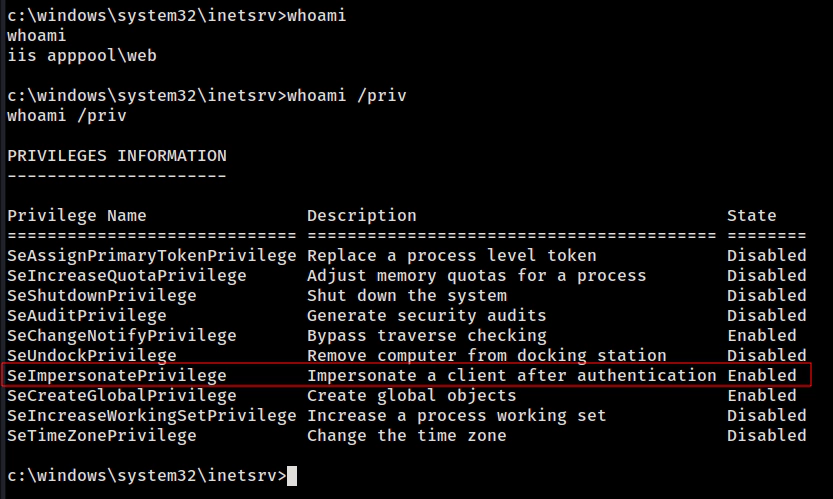Select the SeChangeNotifyPrivilege name
Screen dimensions: 833x499
click(122, 335)
